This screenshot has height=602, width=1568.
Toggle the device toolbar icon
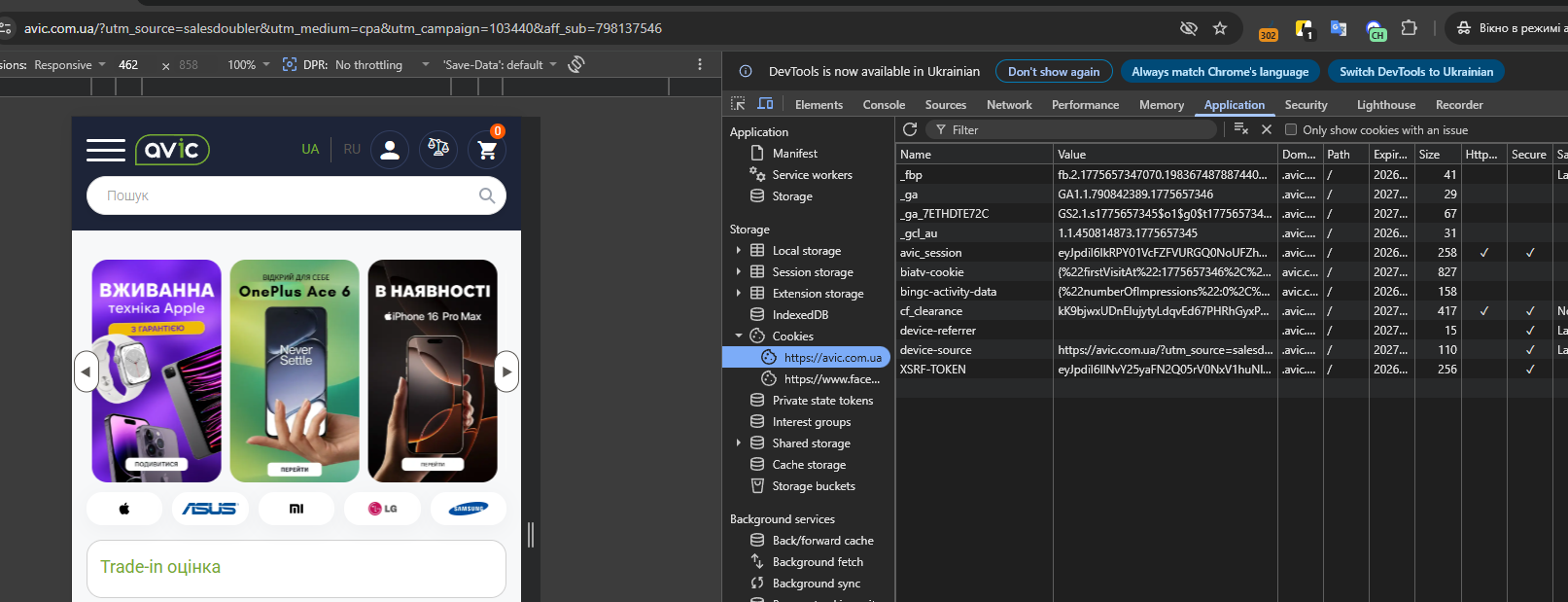[x=765, y=104]
